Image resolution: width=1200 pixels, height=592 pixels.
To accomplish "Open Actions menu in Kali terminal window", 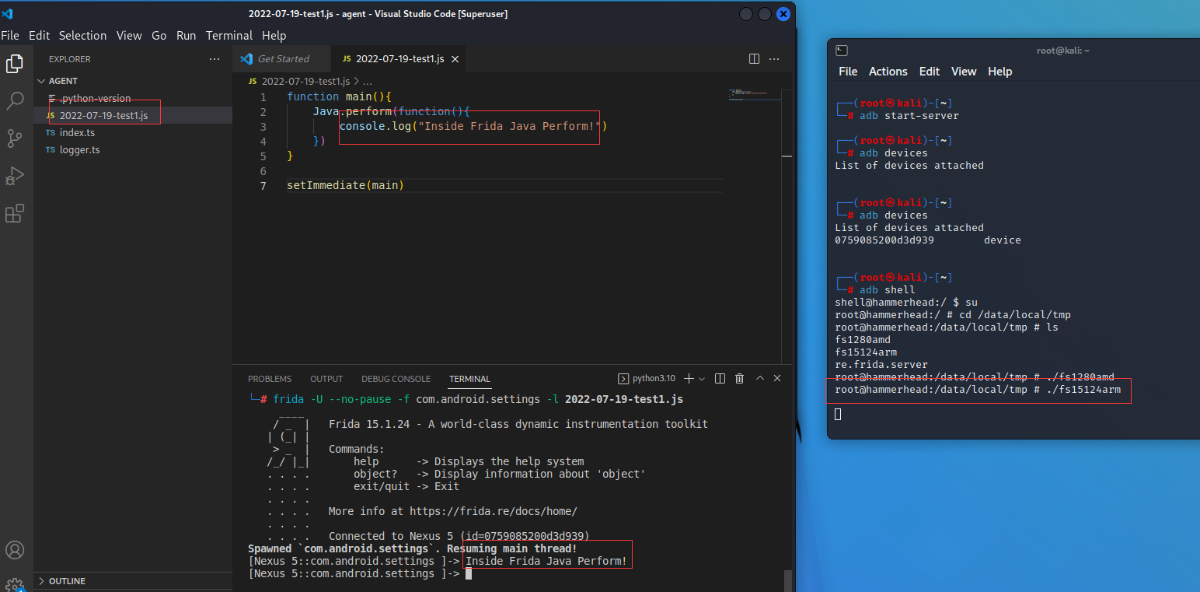I will 888,72.
